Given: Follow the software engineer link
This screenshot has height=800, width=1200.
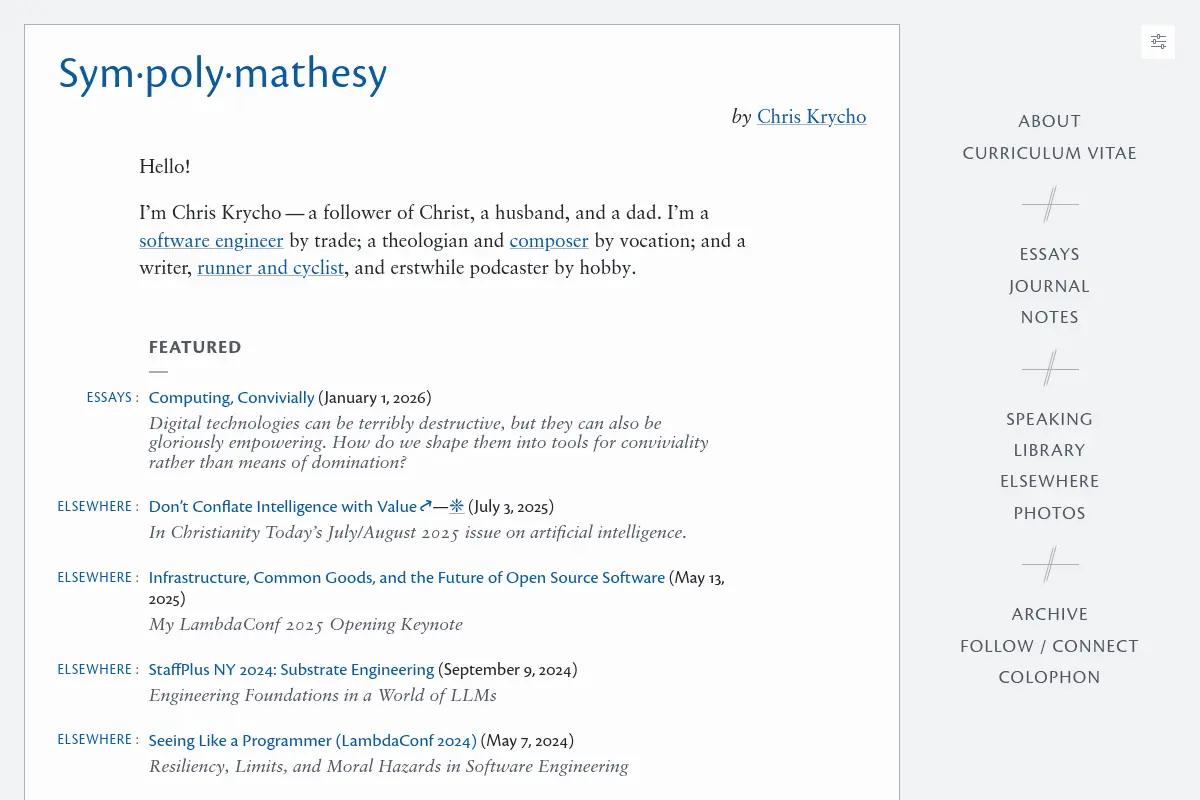Looking at the screenshot, I should 211,240.
